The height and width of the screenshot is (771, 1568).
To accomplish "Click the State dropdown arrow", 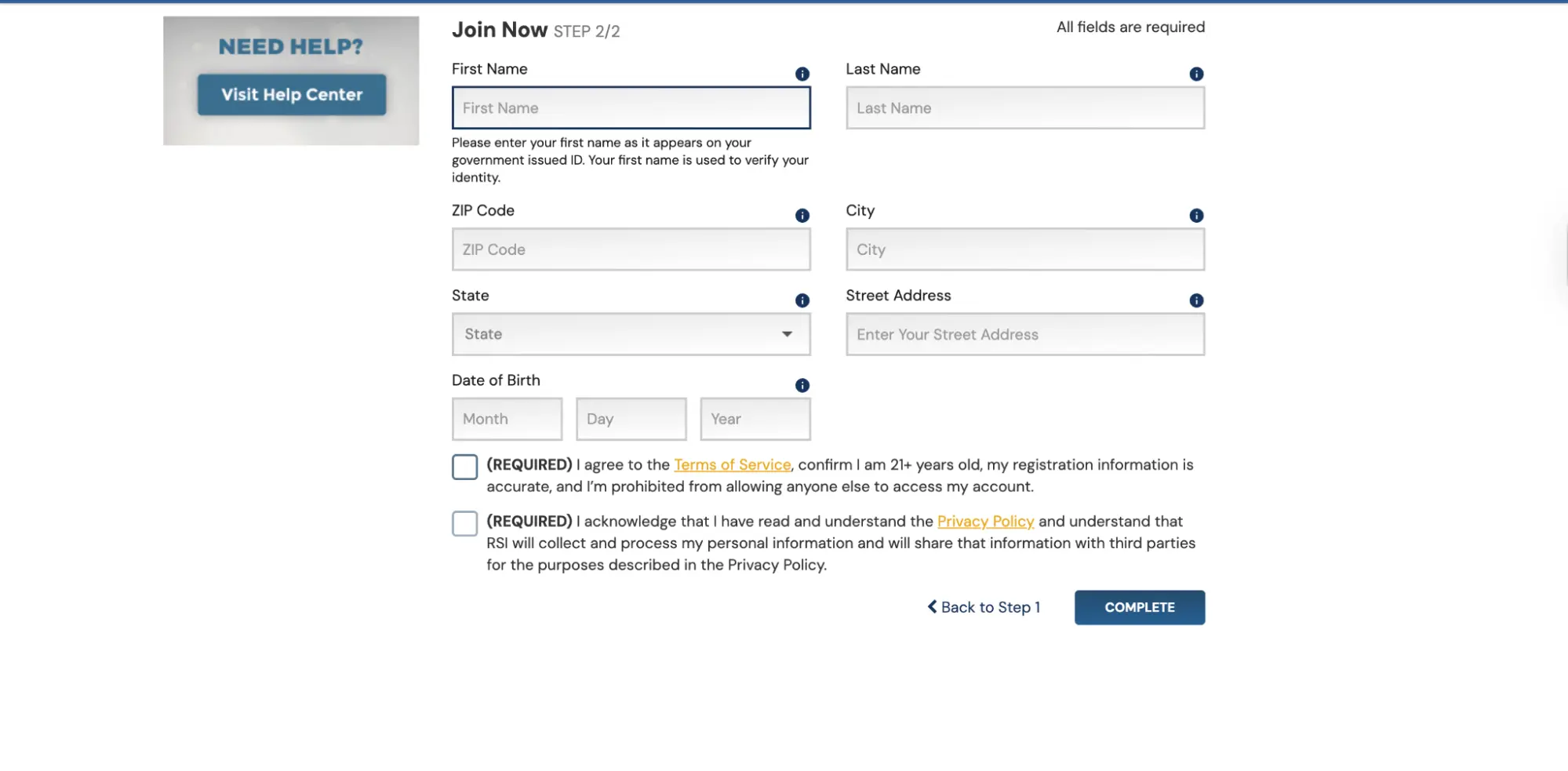I will coord(787,334).
